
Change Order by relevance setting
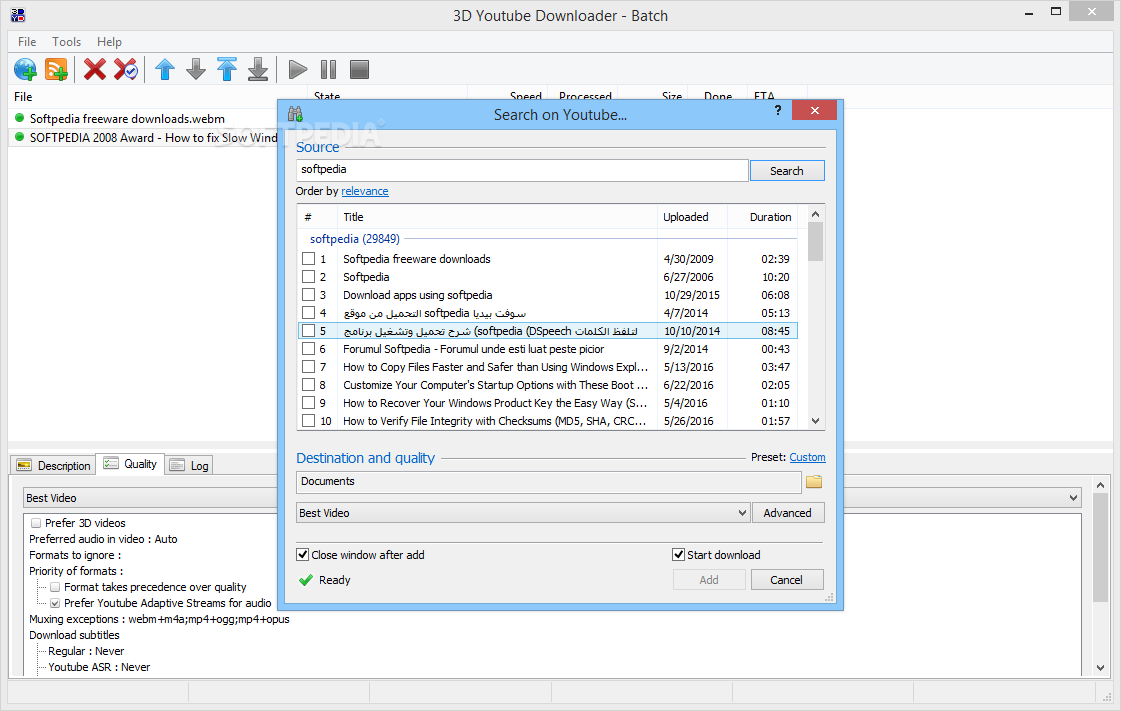point(365,192)
